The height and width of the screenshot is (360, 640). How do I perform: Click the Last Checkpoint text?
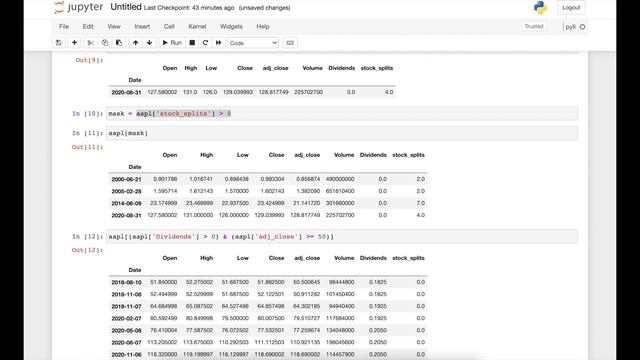[189, 8]
